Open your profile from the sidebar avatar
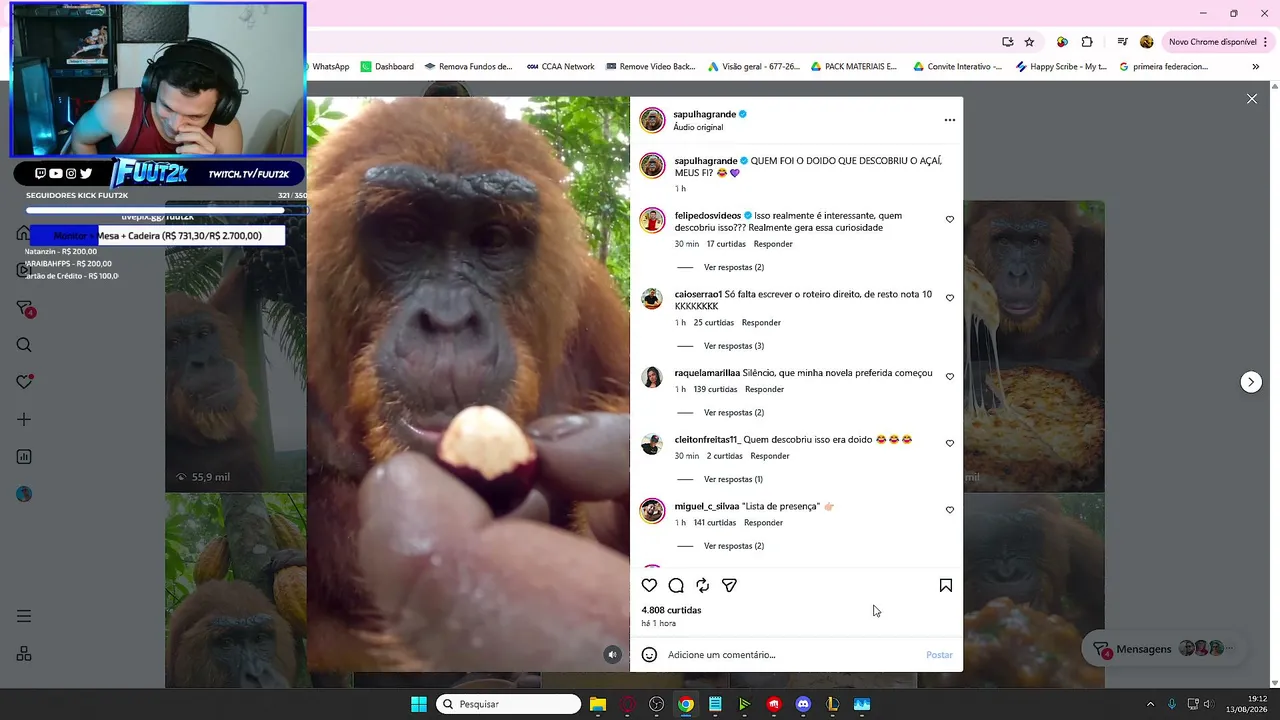The height and width of the screenshot is (720, 1280). [24, 494]
